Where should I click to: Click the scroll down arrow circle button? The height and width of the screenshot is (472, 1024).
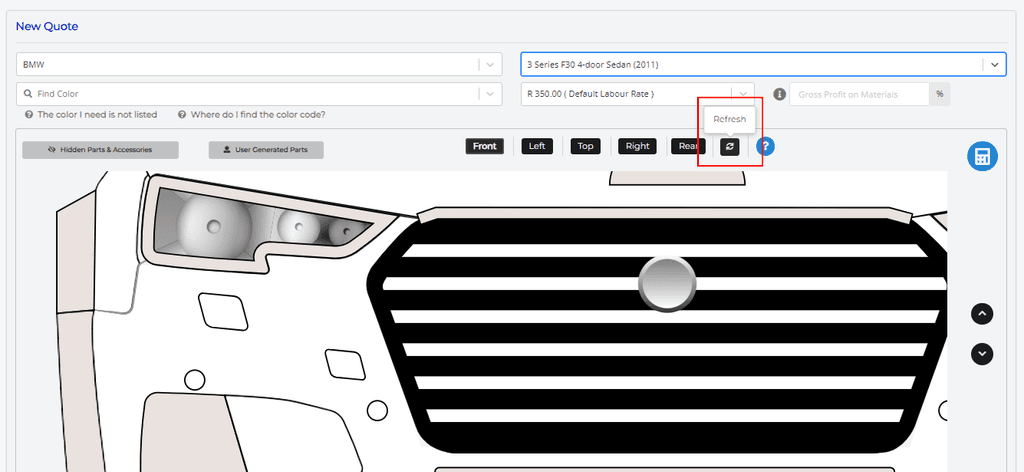(982, 354)
